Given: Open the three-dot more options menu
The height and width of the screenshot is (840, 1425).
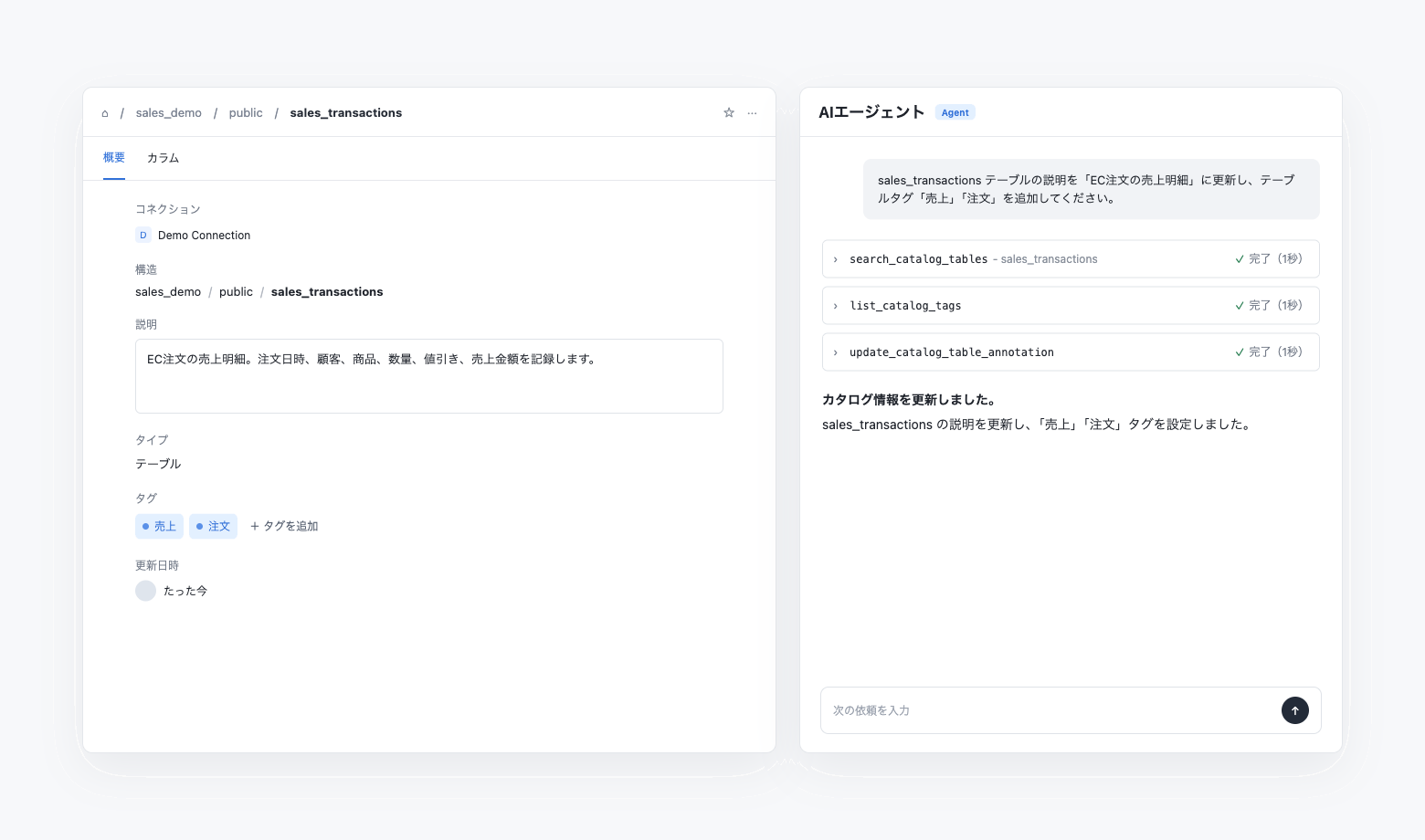Looking at the screenshot, I should click(x=753, y=113).
